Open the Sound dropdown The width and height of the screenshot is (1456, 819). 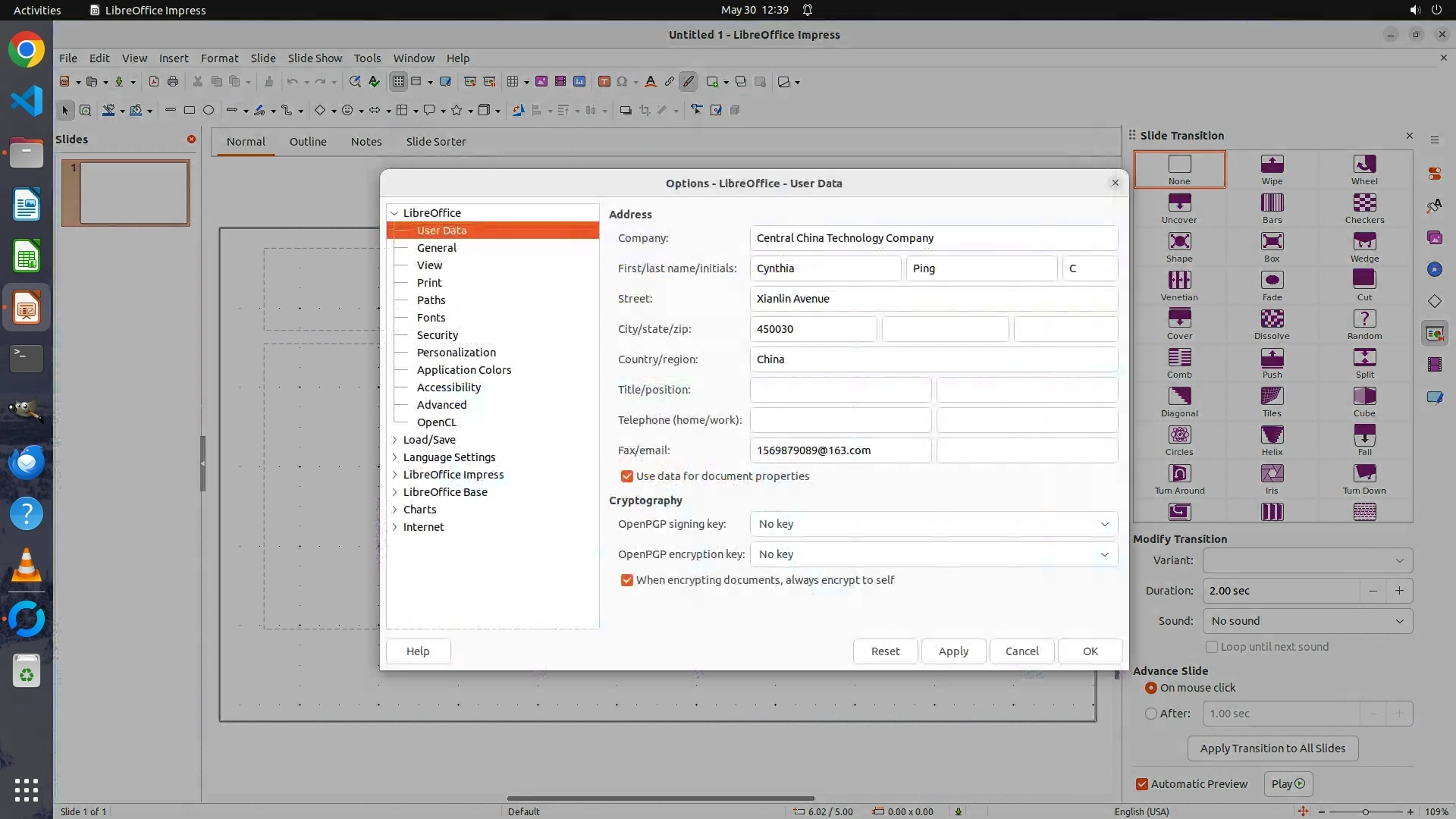[1307, 621]
